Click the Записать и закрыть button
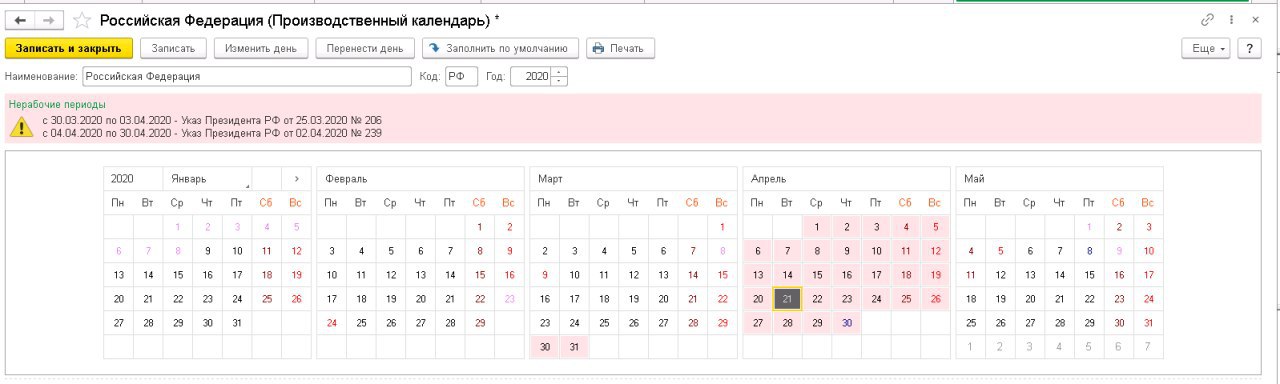 pyautogui.click(x=68, y=48)
